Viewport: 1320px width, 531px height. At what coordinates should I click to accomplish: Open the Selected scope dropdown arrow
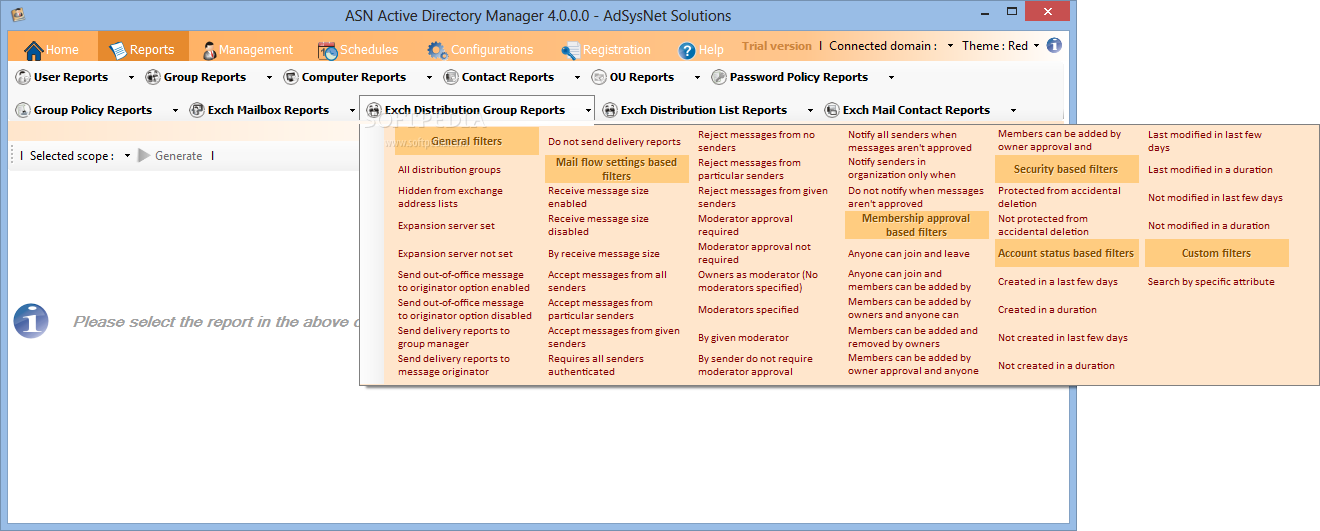pyautogui.click(x=128, y=156)
